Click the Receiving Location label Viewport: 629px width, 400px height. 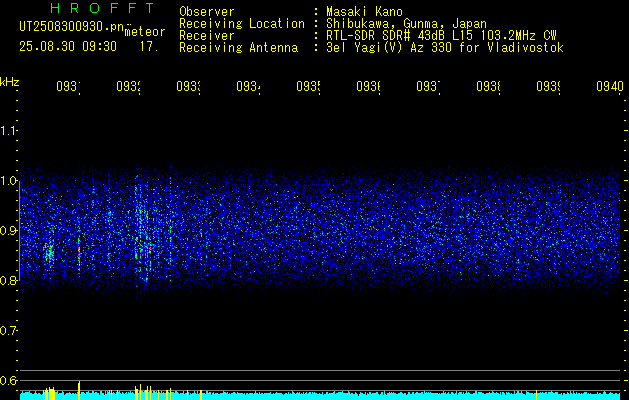click(x=242, y=24)
